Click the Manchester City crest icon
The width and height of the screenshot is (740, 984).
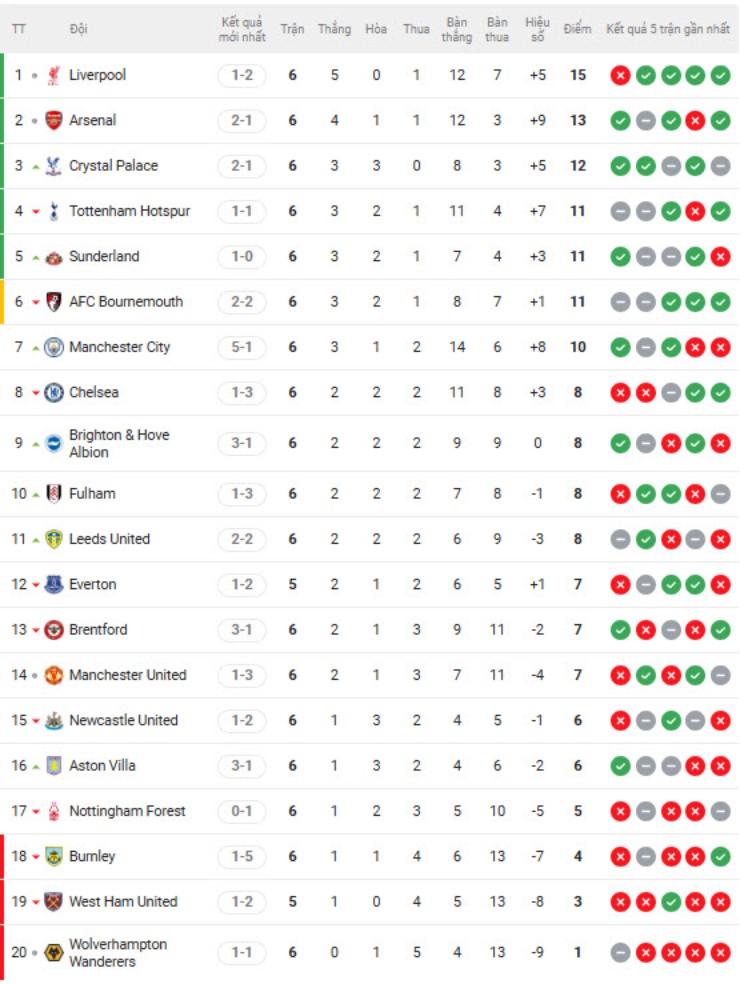pyautogui.click(x=54, y=347)
